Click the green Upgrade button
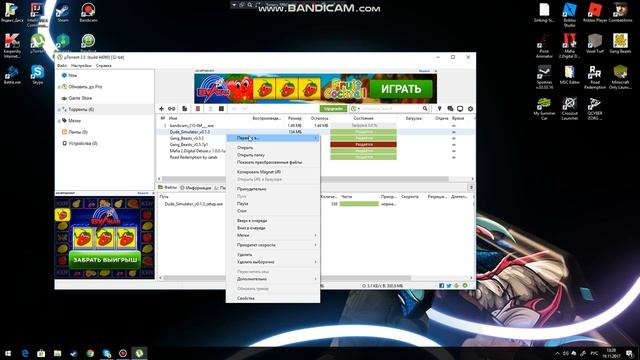Image resolution: width=640 pixels, height=360 pixels. pyautogui.click(x=333, y=109)
